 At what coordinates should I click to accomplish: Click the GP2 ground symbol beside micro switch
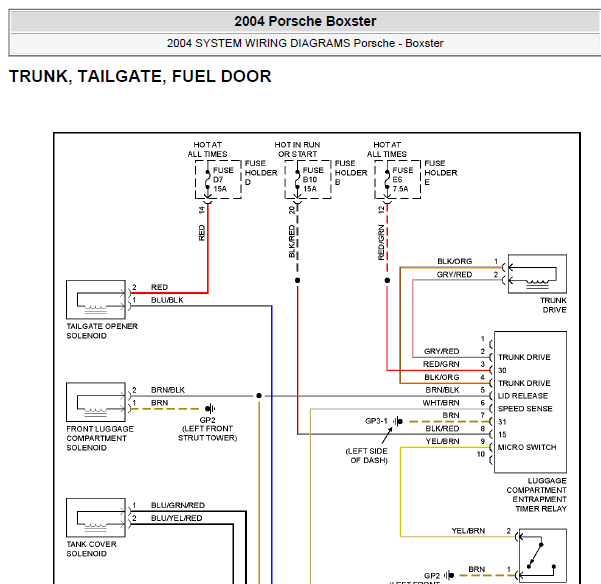450,575
